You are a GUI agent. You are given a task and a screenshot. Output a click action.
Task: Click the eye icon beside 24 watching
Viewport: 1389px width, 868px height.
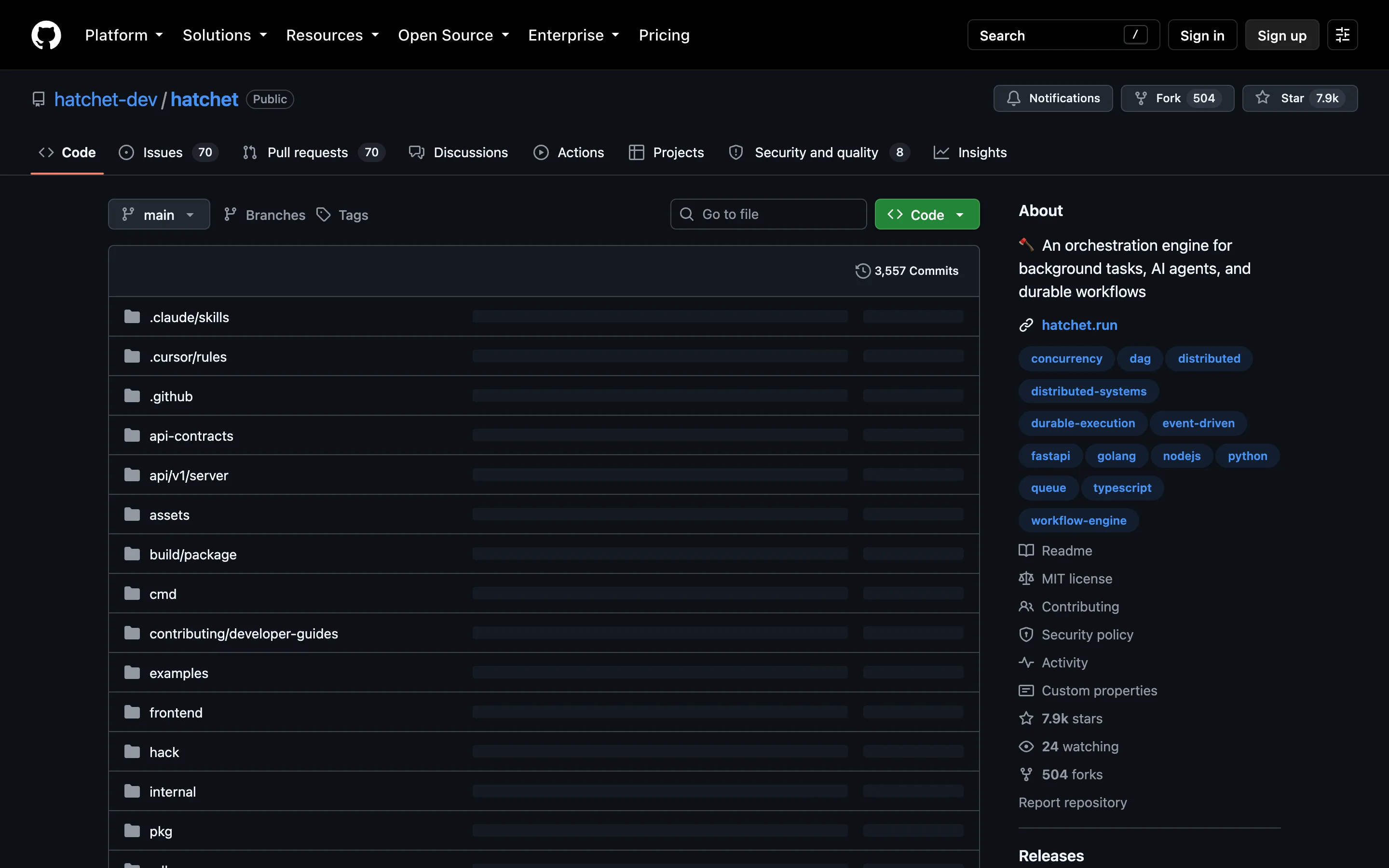tap(1026, 746)
